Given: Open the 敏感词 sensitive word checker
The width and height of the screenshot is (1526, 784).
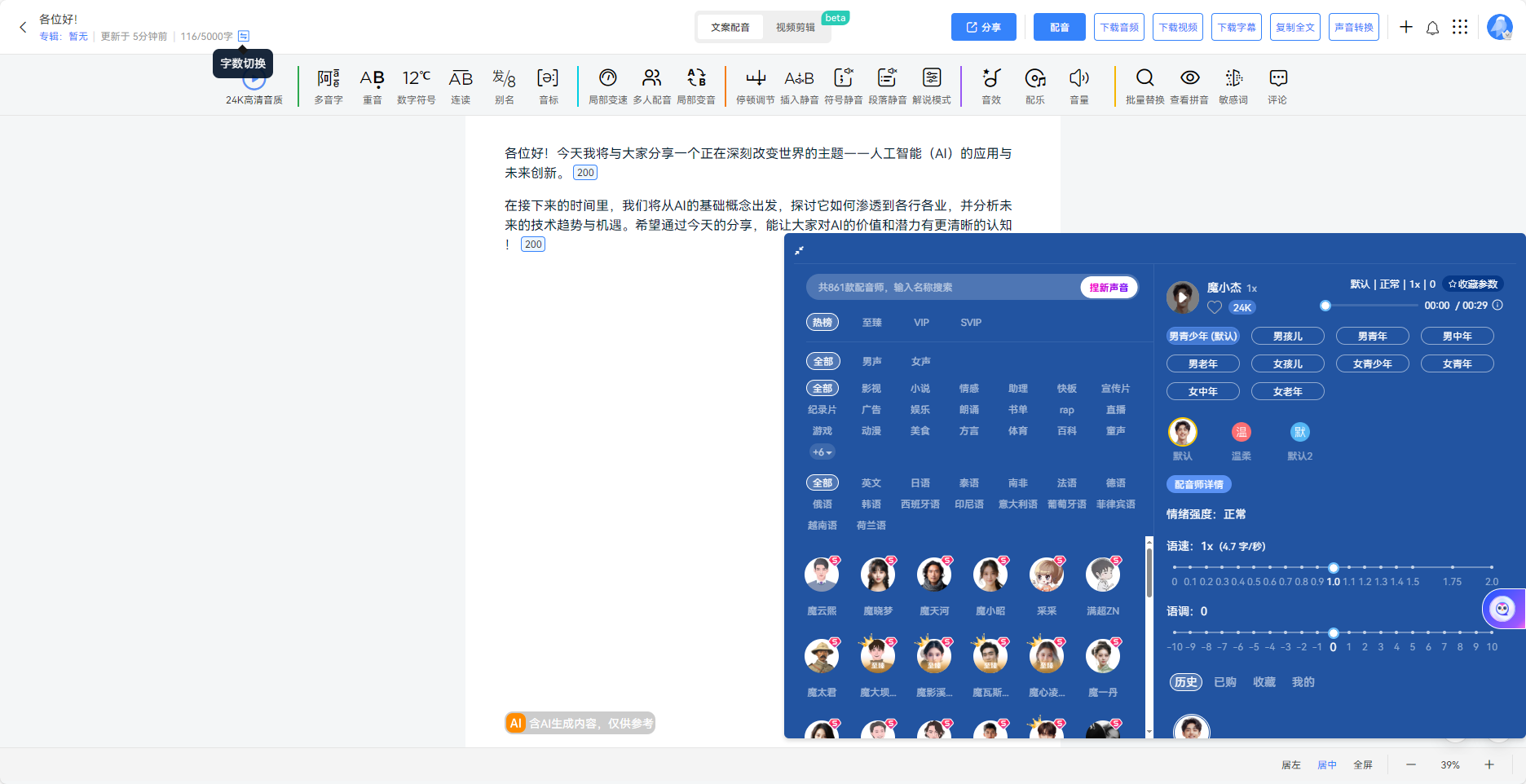Looking at the screenshot, I should 1233,85.
